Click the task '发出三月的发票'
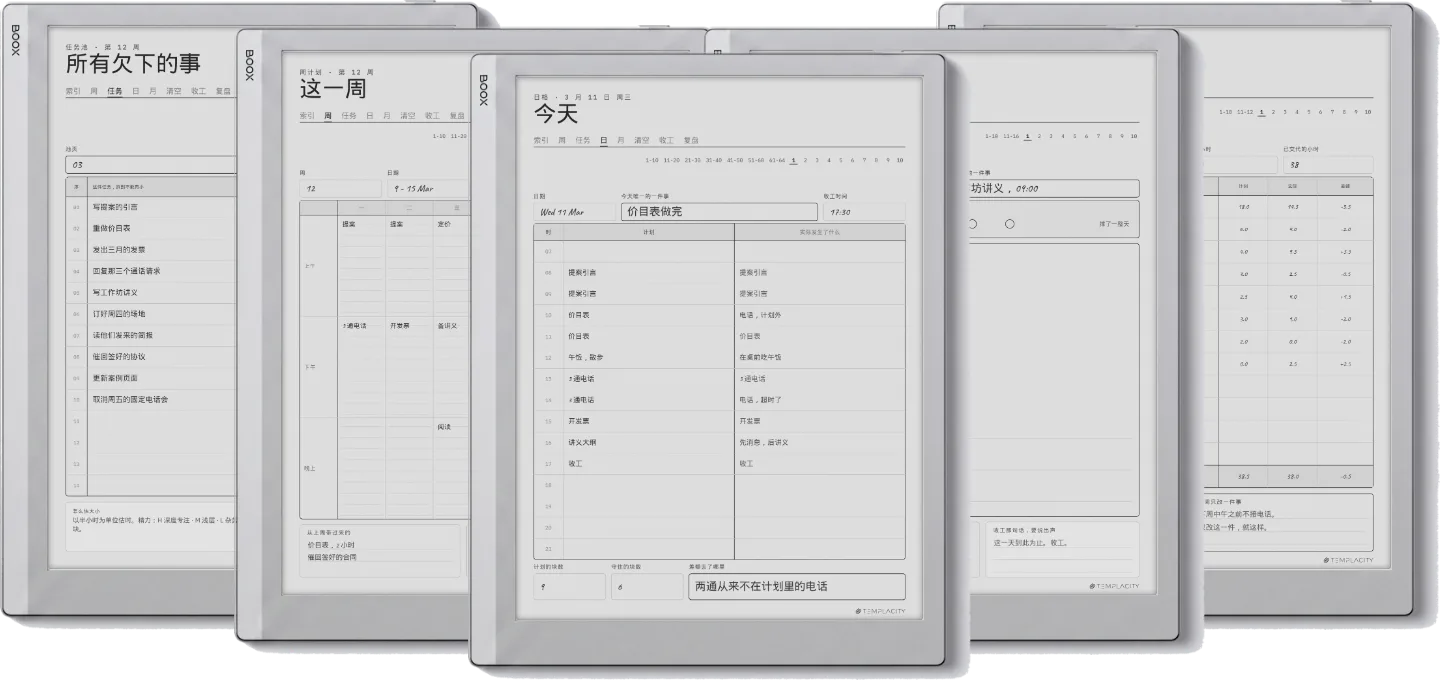The height and width of the screenshot is (680, 1440). pos(119,250)
